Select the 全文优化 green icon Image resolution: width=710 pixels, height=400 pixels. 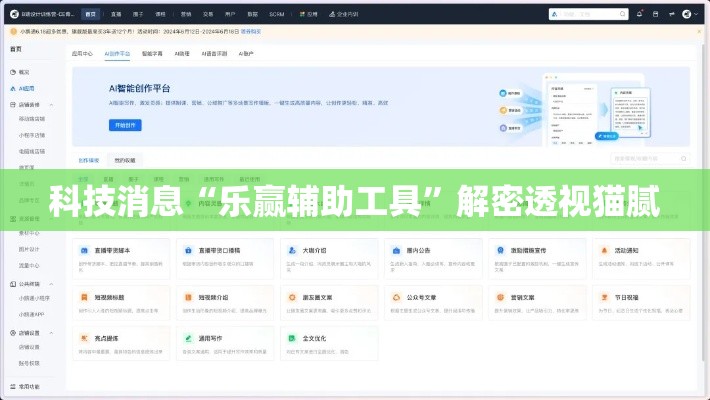click(292, 338)
